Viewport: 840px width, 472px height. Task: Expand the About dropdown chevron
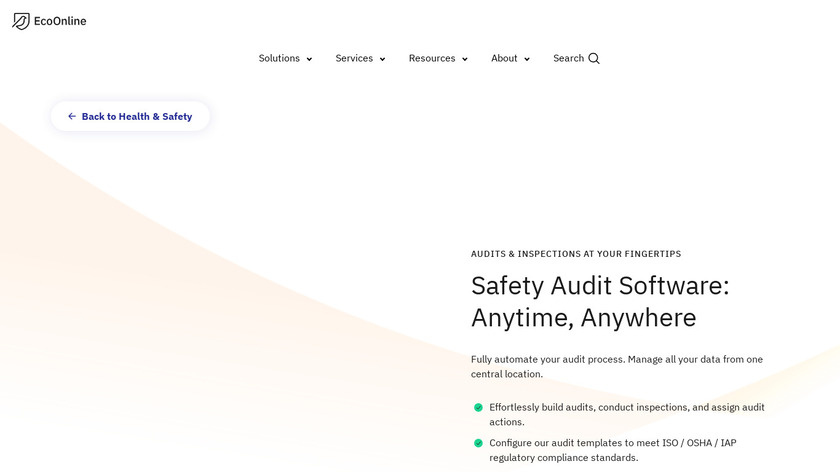tap(527, 59)
